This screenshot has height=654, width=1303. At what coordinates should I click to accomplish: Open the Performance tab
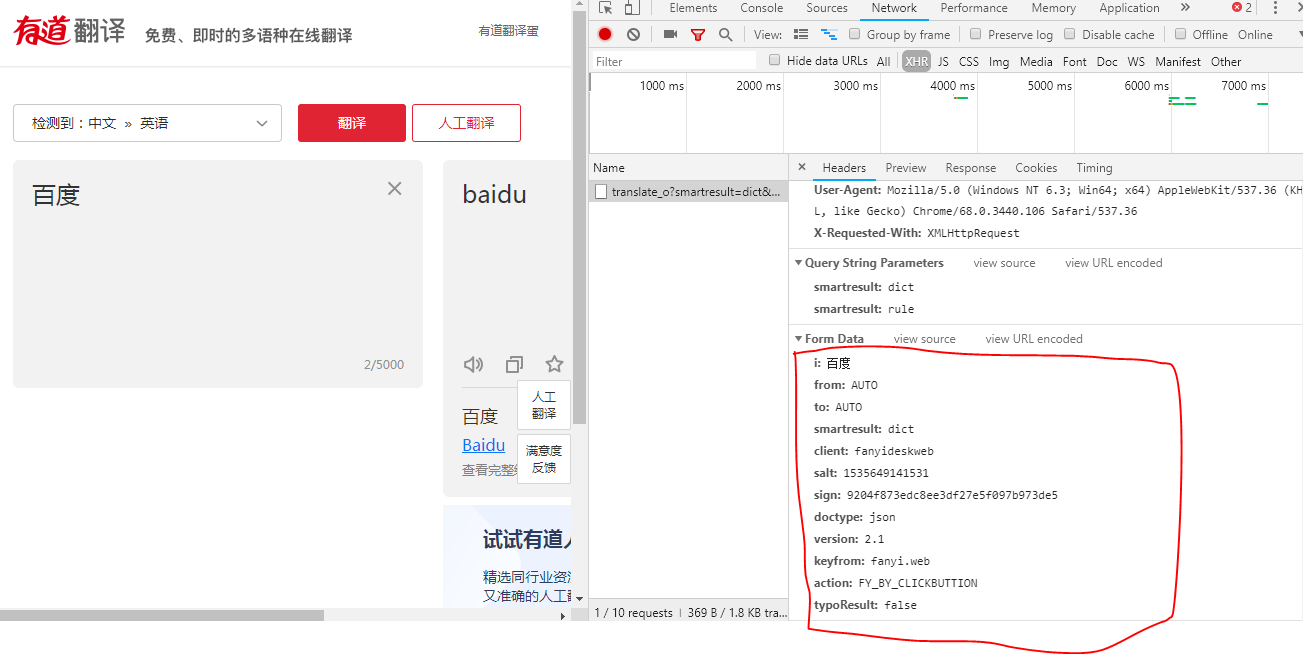coord(974,8)
